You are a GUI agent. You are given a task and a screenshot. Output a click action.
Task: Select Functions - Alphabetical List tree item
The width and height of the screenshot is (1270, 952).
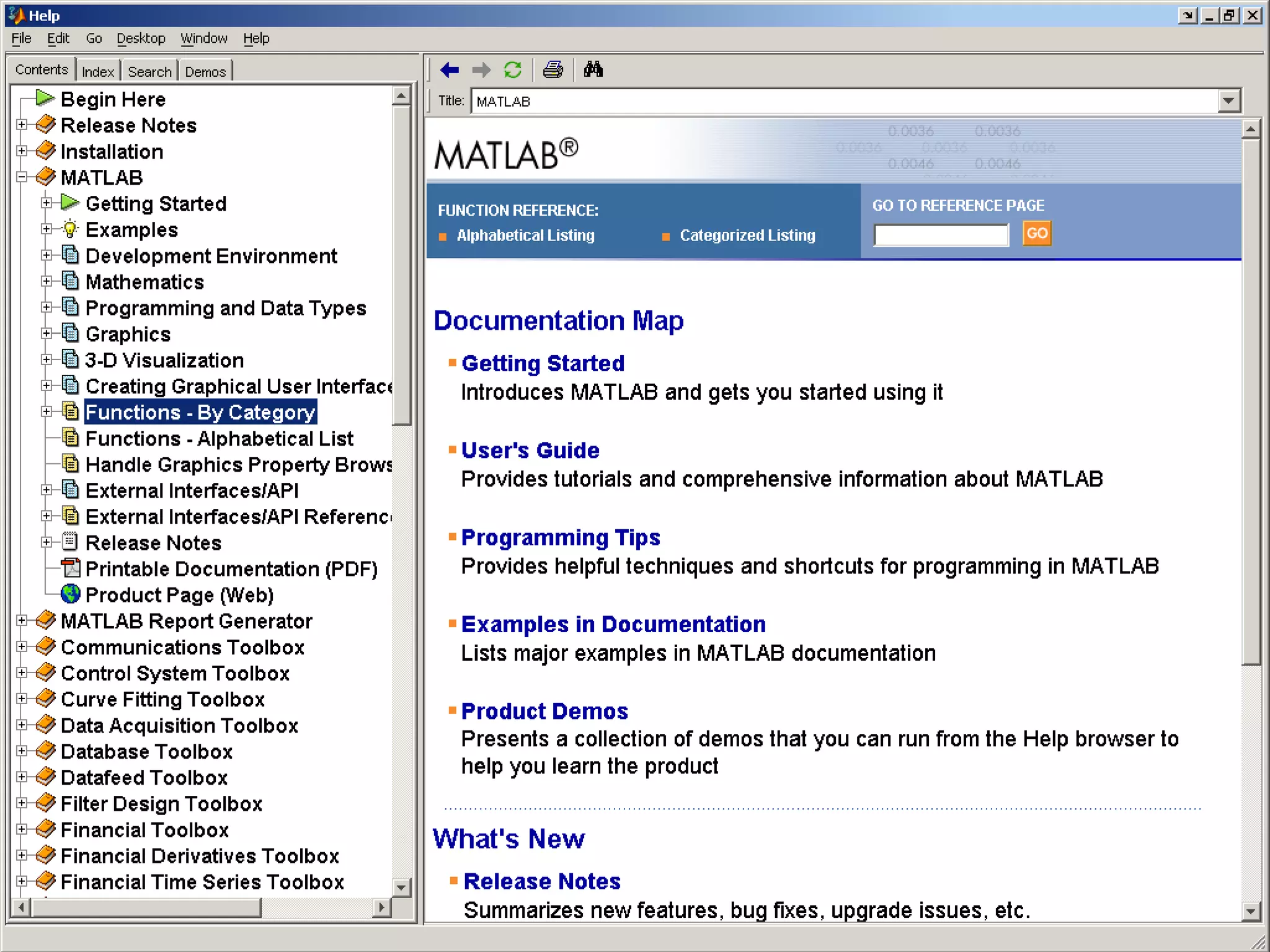click(x=219, y=439)
